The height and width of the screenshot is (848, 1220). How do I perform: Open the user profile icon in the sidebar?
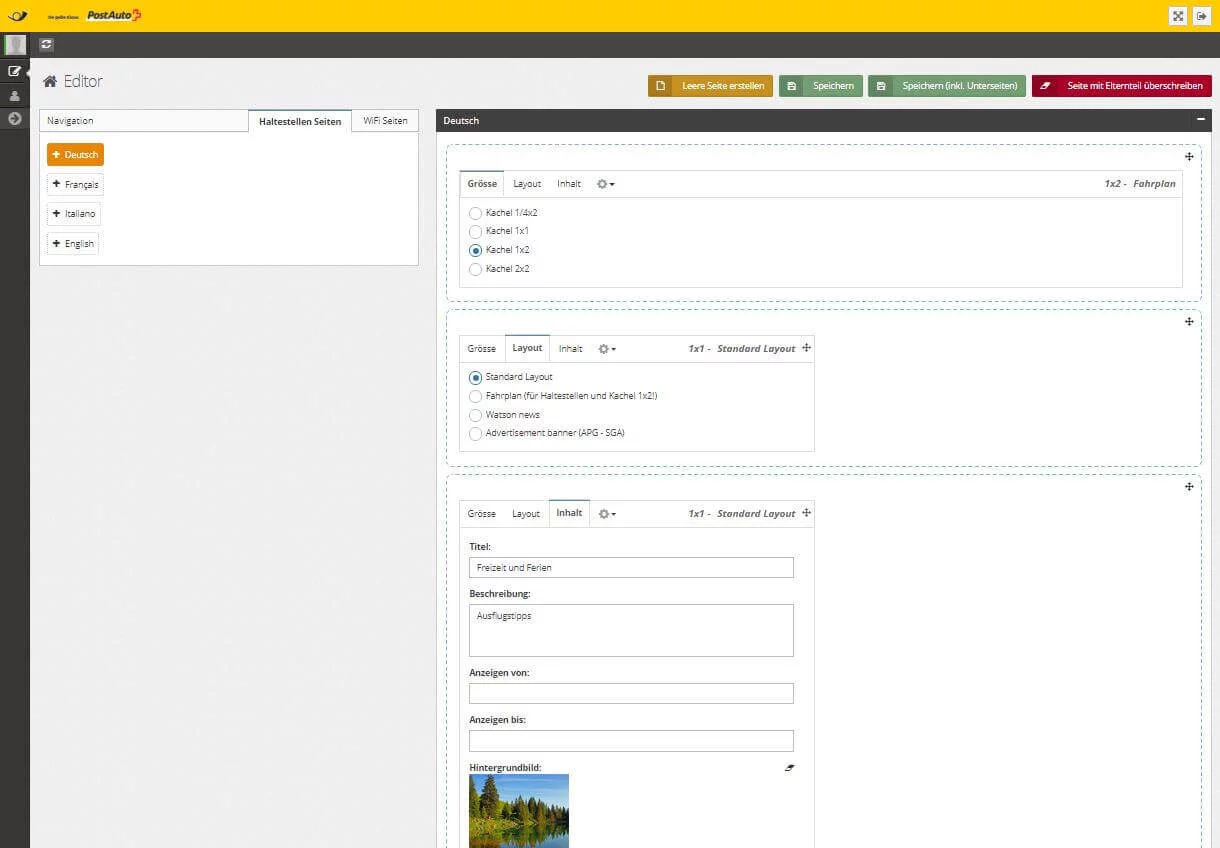point(15,95)
